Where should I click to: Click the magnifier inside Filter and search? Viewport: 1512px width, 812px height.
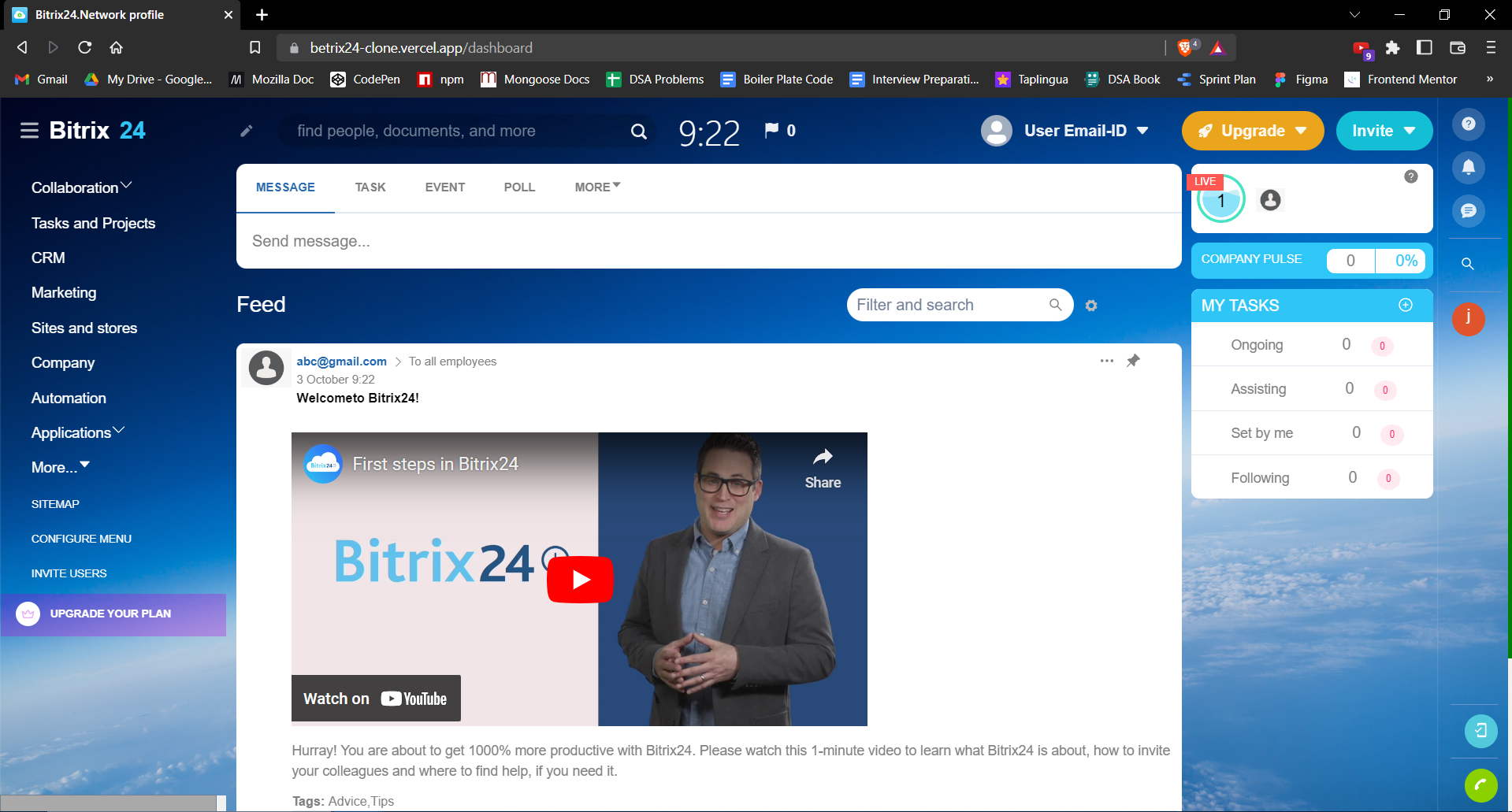coord(1056,305)
